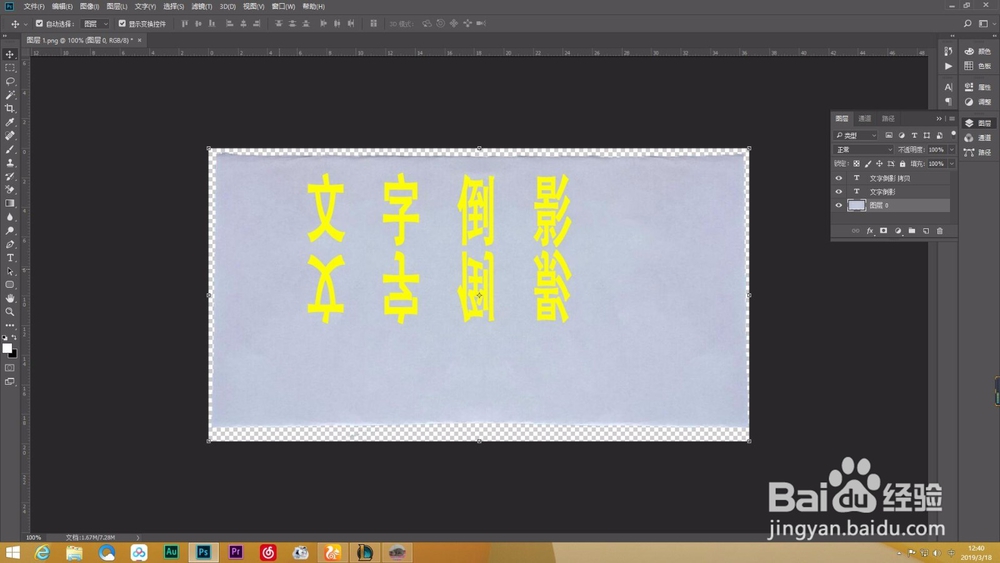Toggle lock position icon

click(x=879, y=164)
